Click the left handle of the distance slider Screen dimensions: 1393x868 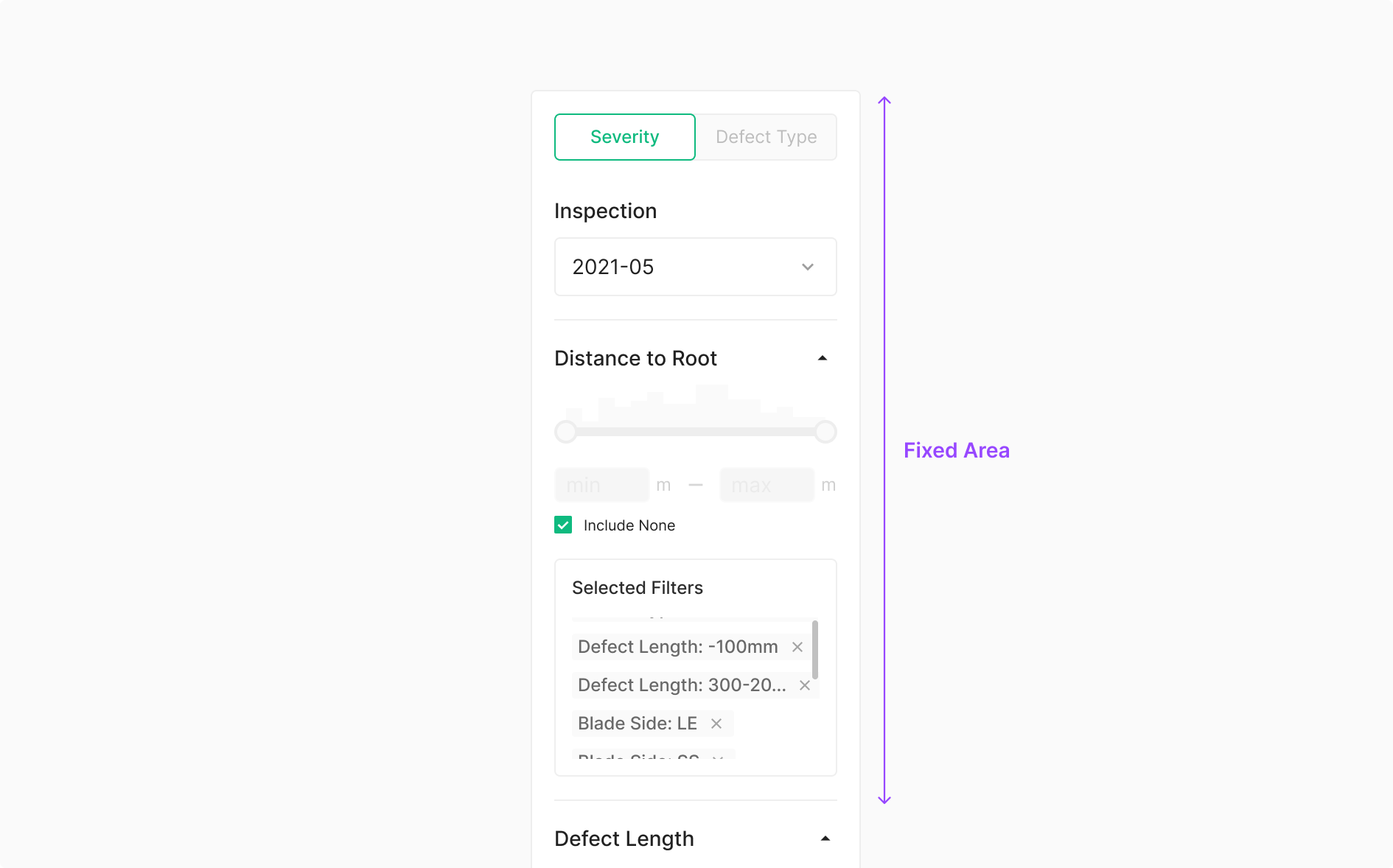[566, 432]
